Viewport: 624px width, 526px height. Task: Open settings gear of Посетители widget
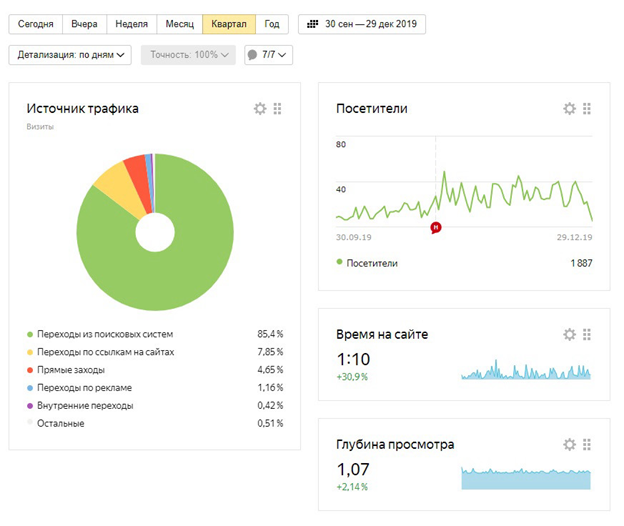click(569, 109)
